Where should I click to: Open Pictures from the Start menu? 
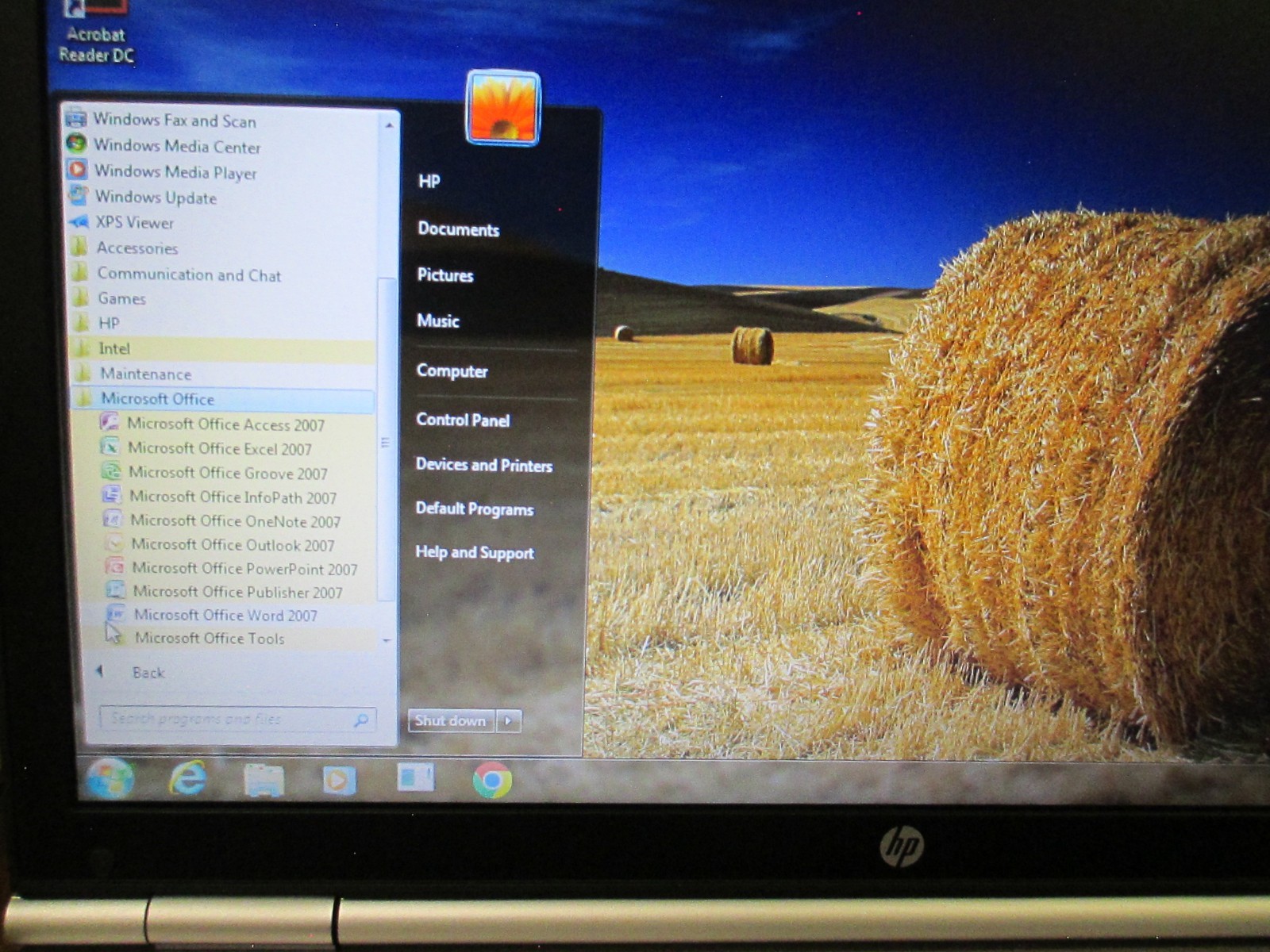coord(445,275)
